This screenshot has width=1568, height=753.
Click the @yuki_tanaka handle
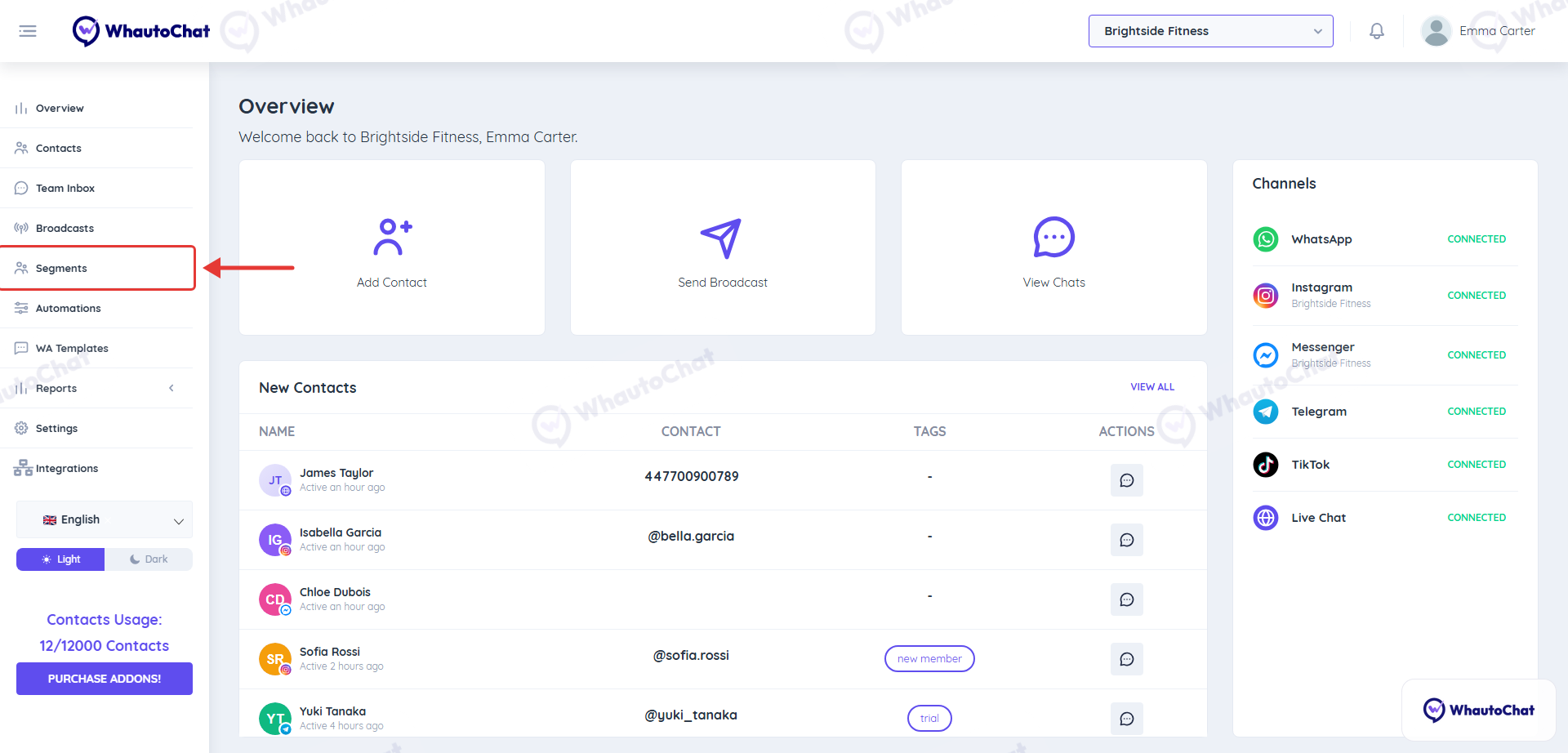pos(691,715)
